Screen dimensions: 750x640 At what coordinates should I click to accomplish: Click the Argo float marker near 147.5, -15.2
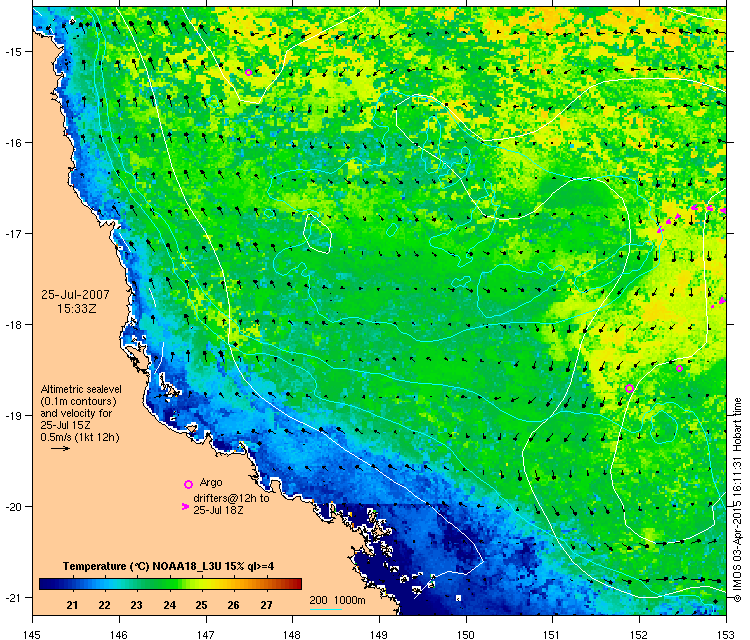coord(248,72)
